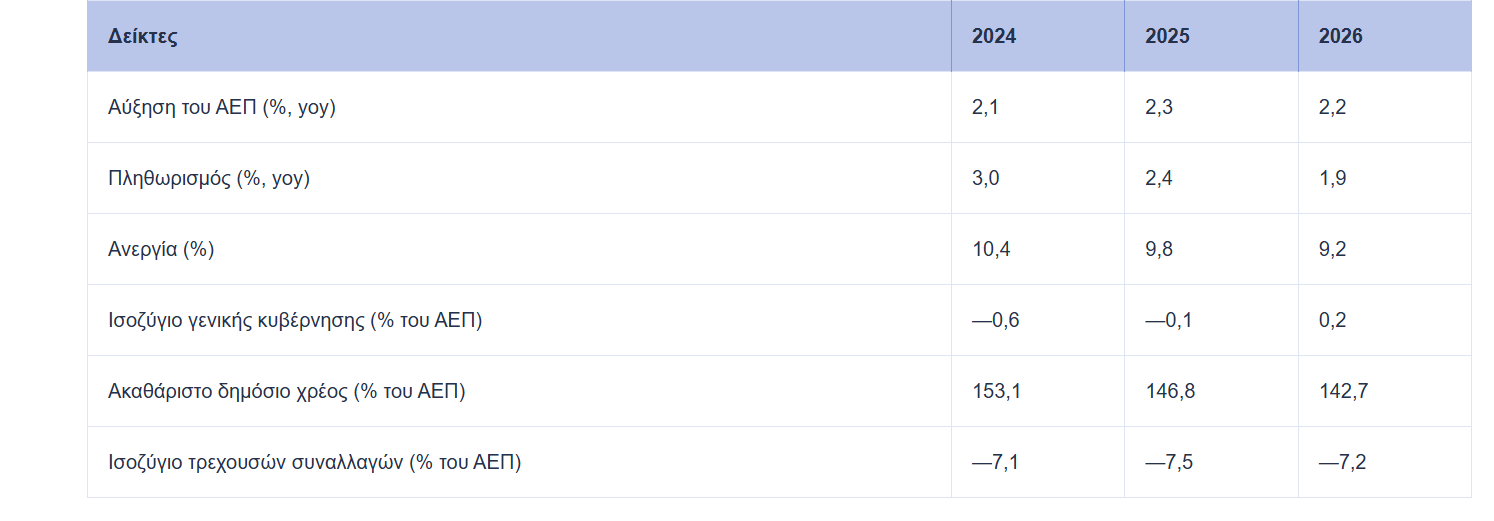Click the 2024 public debt value 153,1
The height and width of the screenshot is (521, 1494).
coord(996,392)
